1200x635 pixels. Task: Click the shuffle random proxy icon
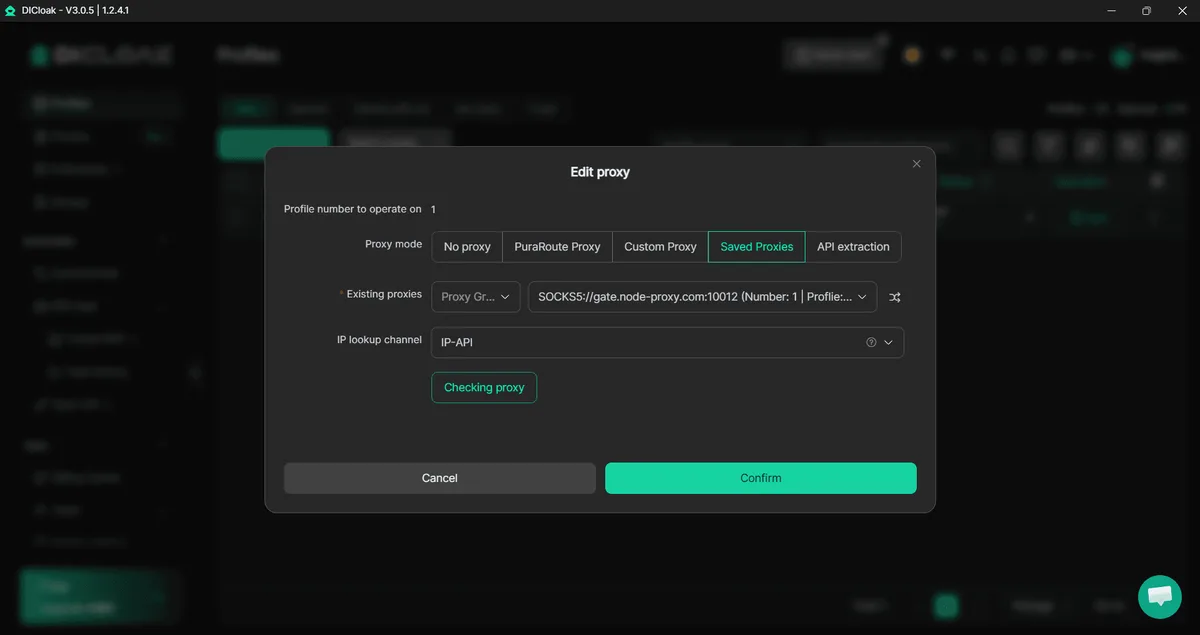point(895,297)
